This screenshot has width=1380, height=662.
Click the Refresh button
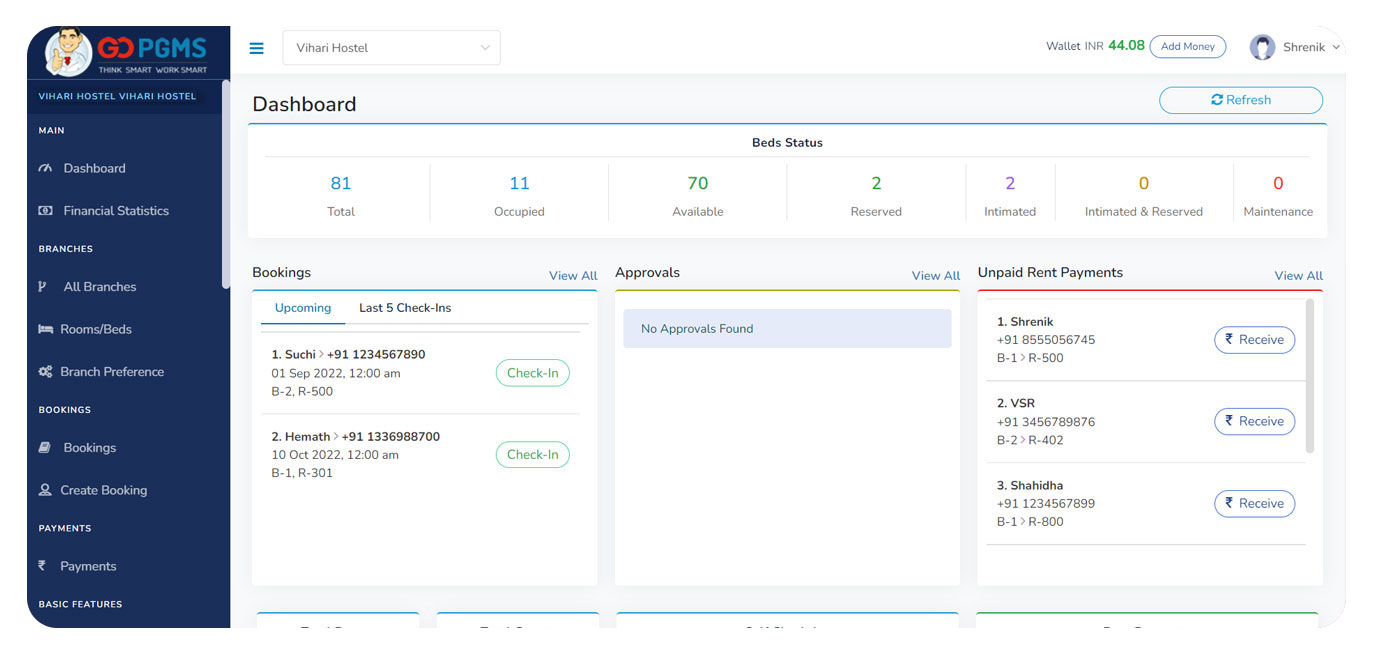point(1240,100)
